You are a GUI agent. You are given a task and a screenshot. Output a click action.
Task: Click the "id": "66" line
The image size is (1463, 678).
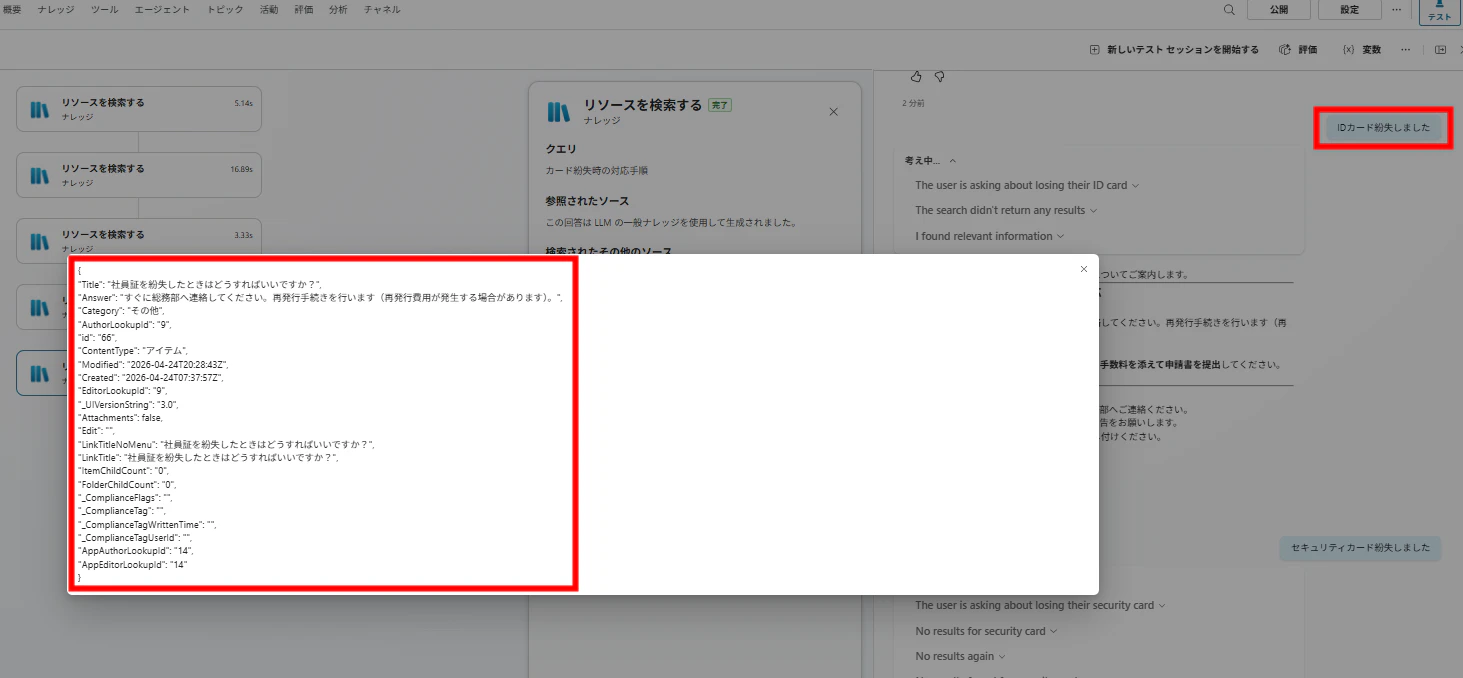pos(97,338)
